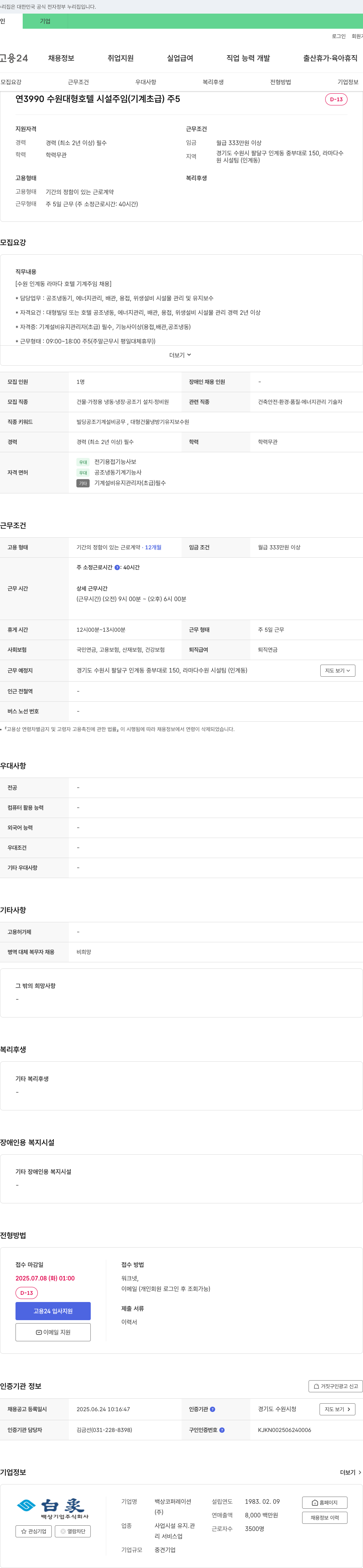Viewport: 363px width, 1568px height.
Task: Click the 인증기관 help icon
Action: (213, 1409)
